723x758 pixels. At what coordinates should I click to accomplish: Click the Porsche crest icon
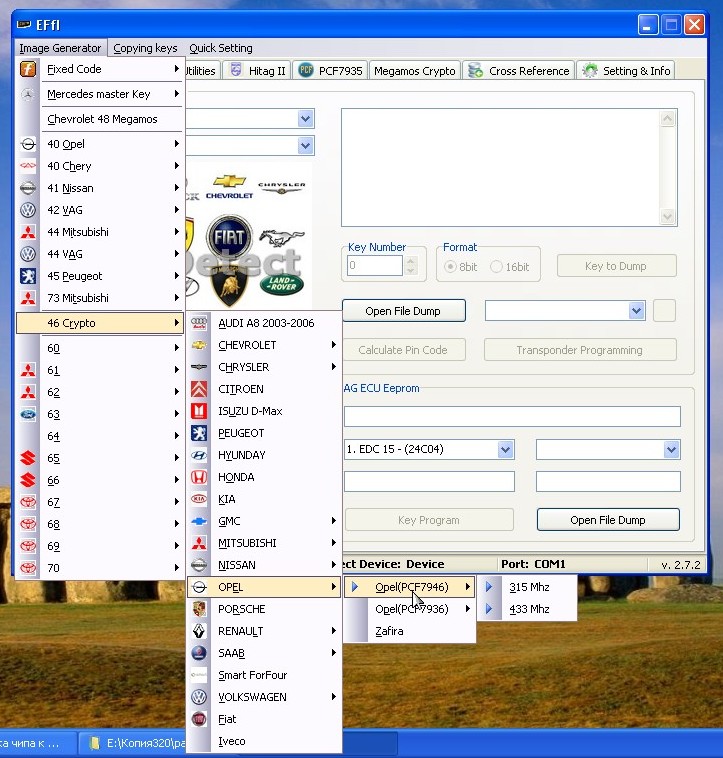pos(199,609)
